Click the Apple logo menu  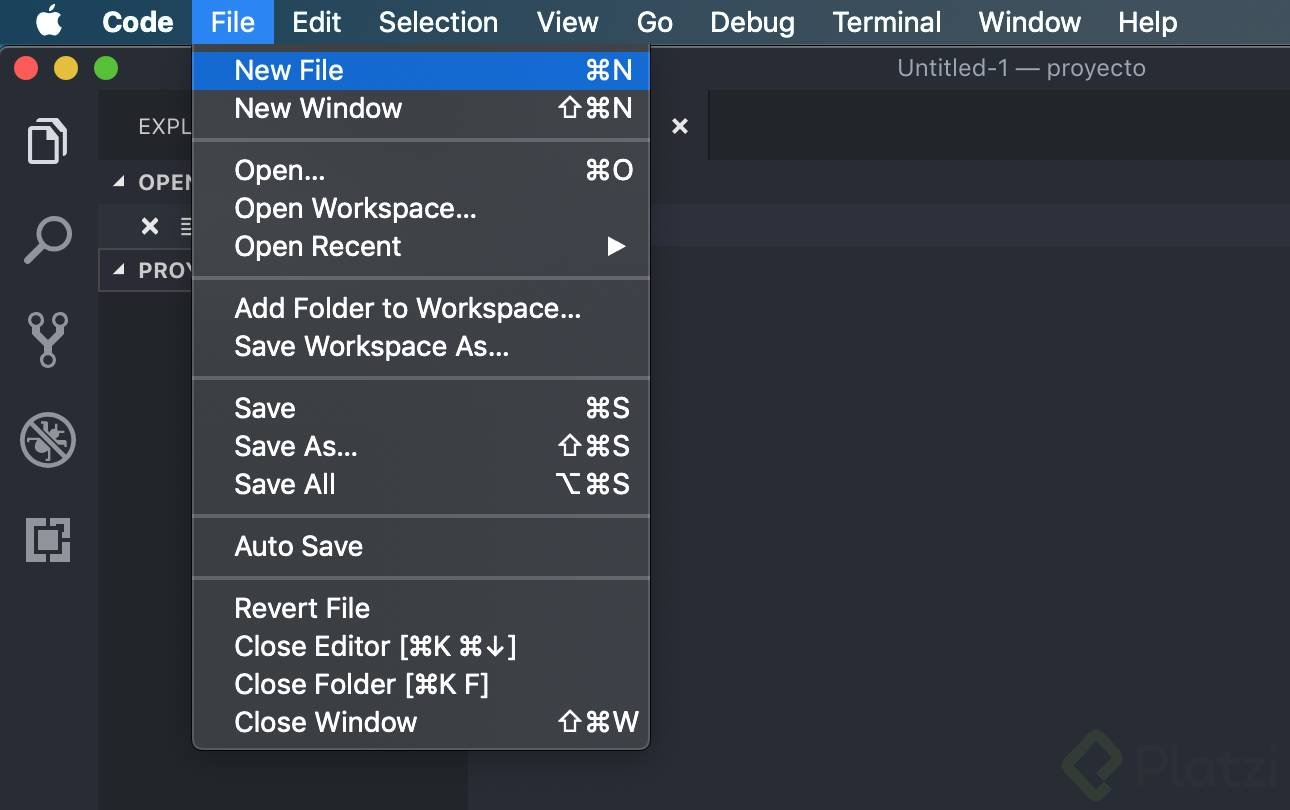point(48,22)
